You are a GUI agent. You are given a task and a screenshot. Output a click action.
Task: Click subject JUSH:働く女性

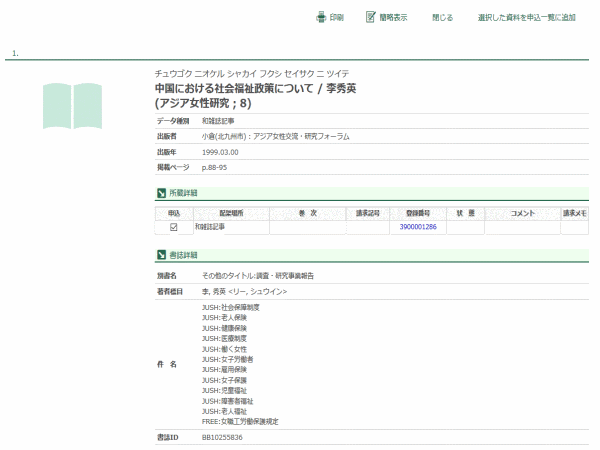[224, 349]
